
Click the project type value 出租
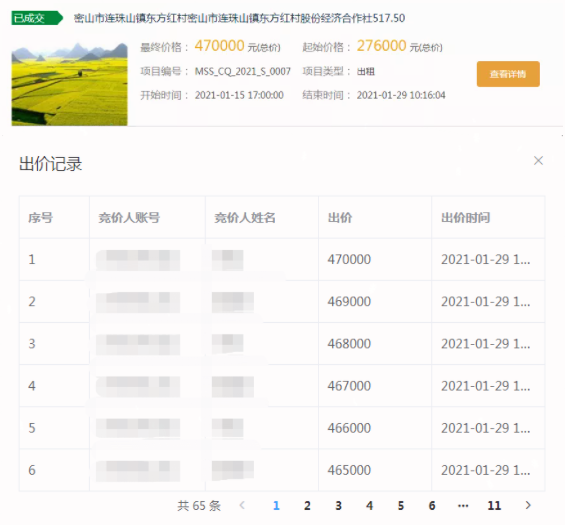coord(366,72)
